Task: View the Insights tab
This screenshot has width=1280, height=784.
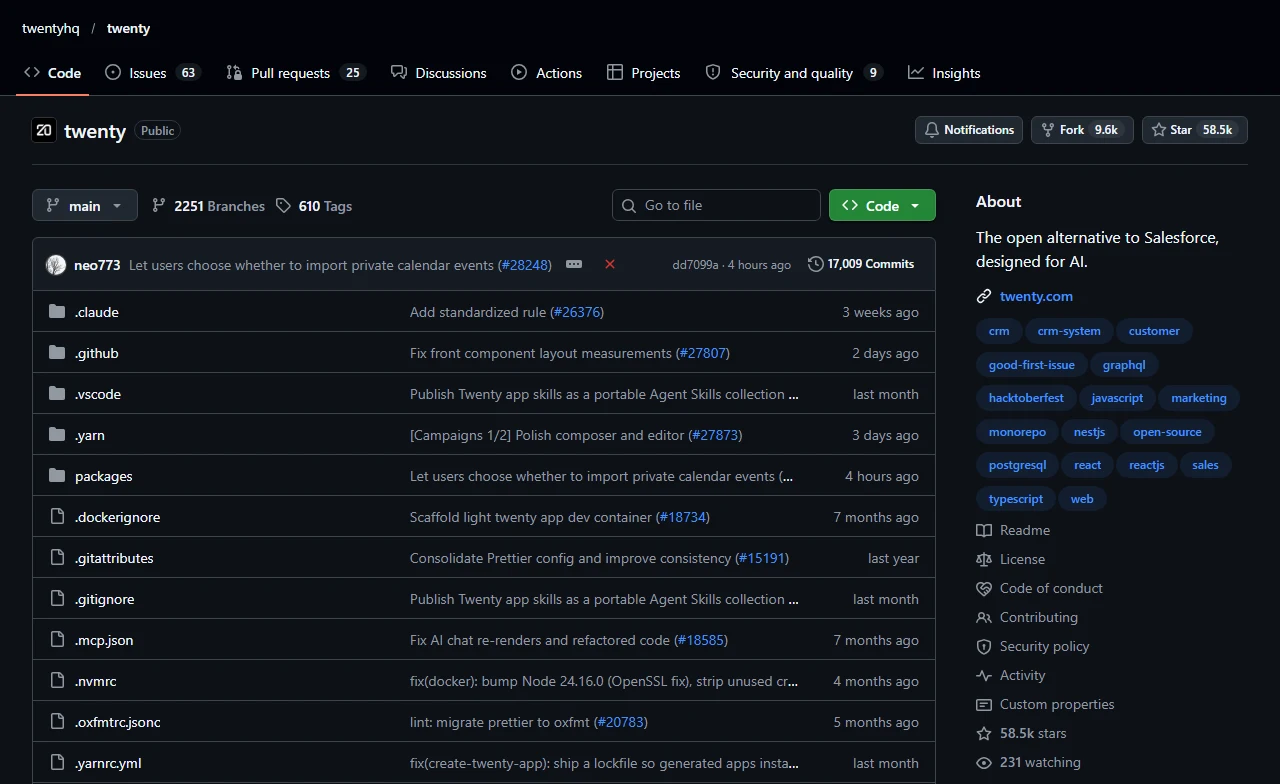Action: [x=944, y=73]
